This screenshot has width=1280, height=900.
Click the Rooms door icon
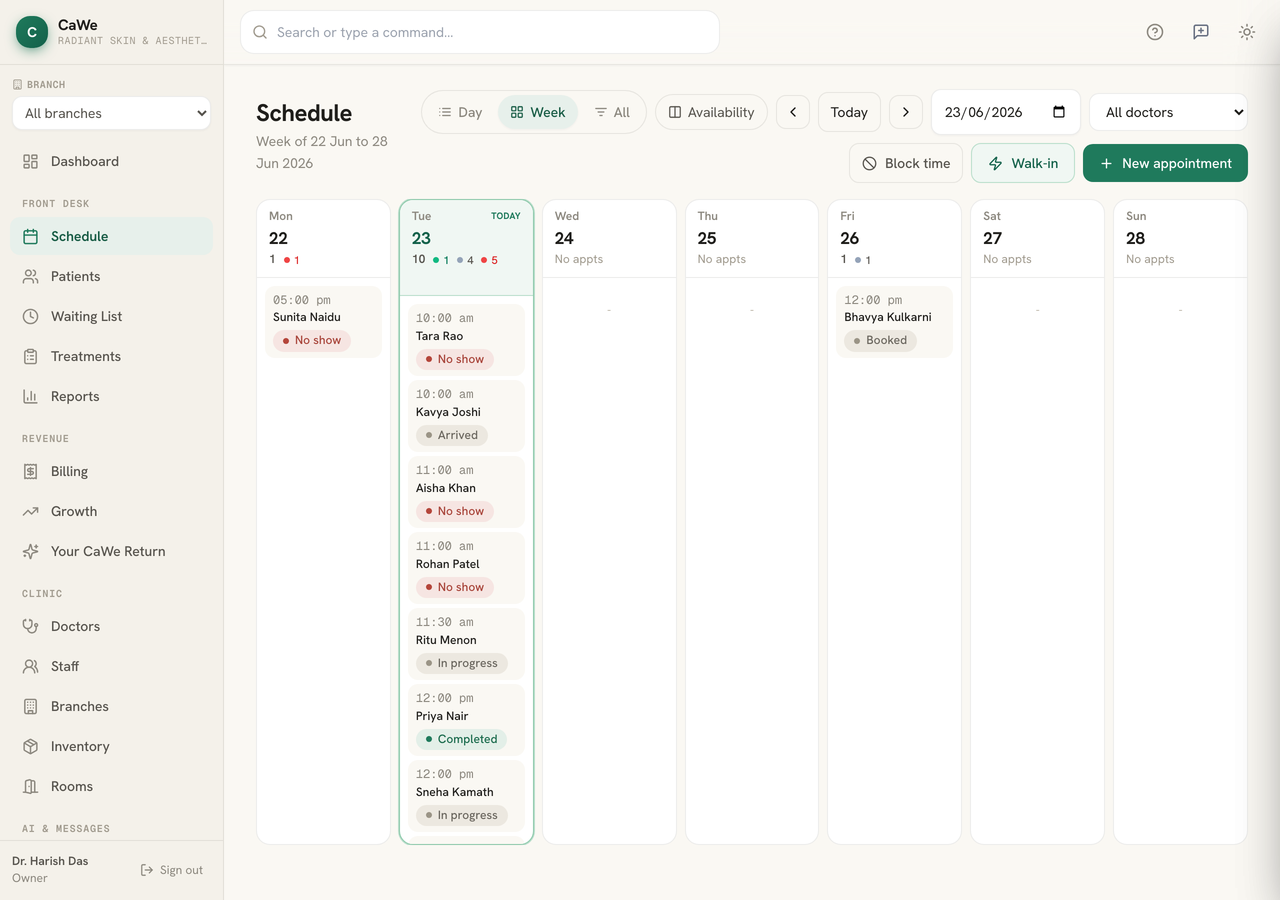pos(31,786)
